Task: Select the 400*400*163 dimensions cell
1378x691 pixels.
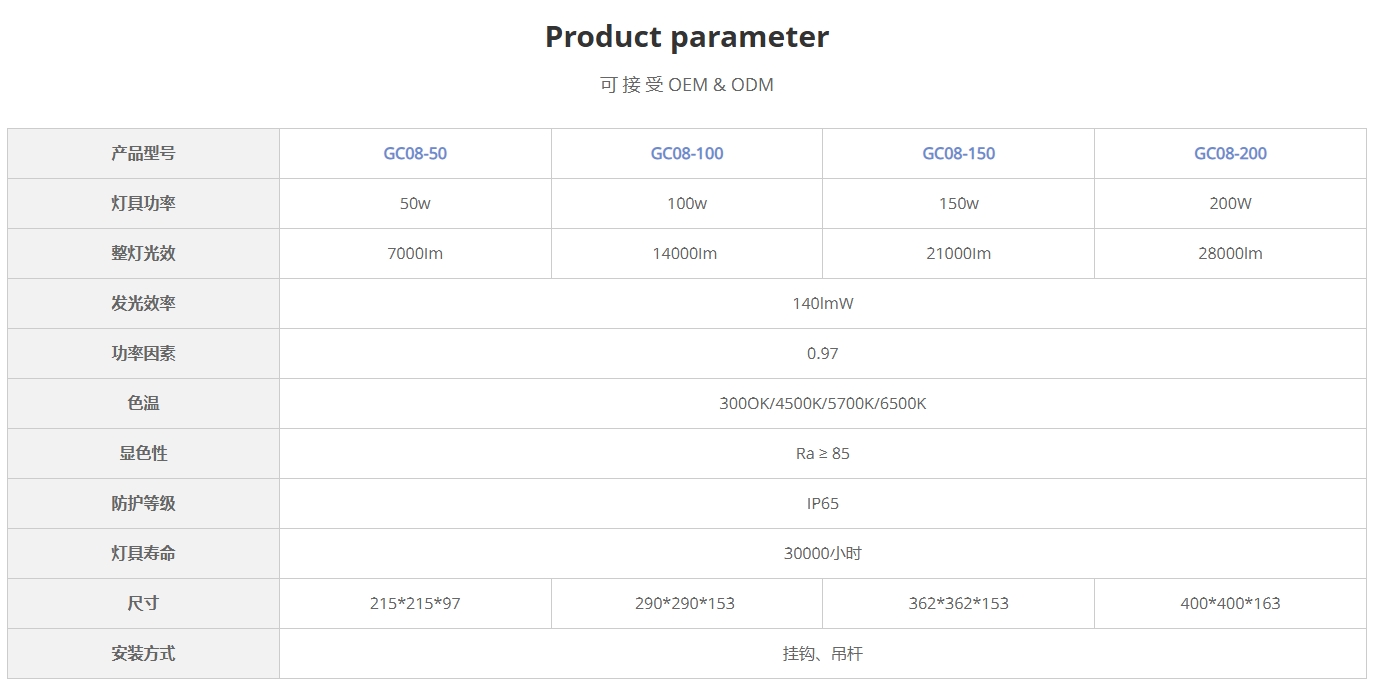Action: pyautogui.click(x=1230, y=604)
